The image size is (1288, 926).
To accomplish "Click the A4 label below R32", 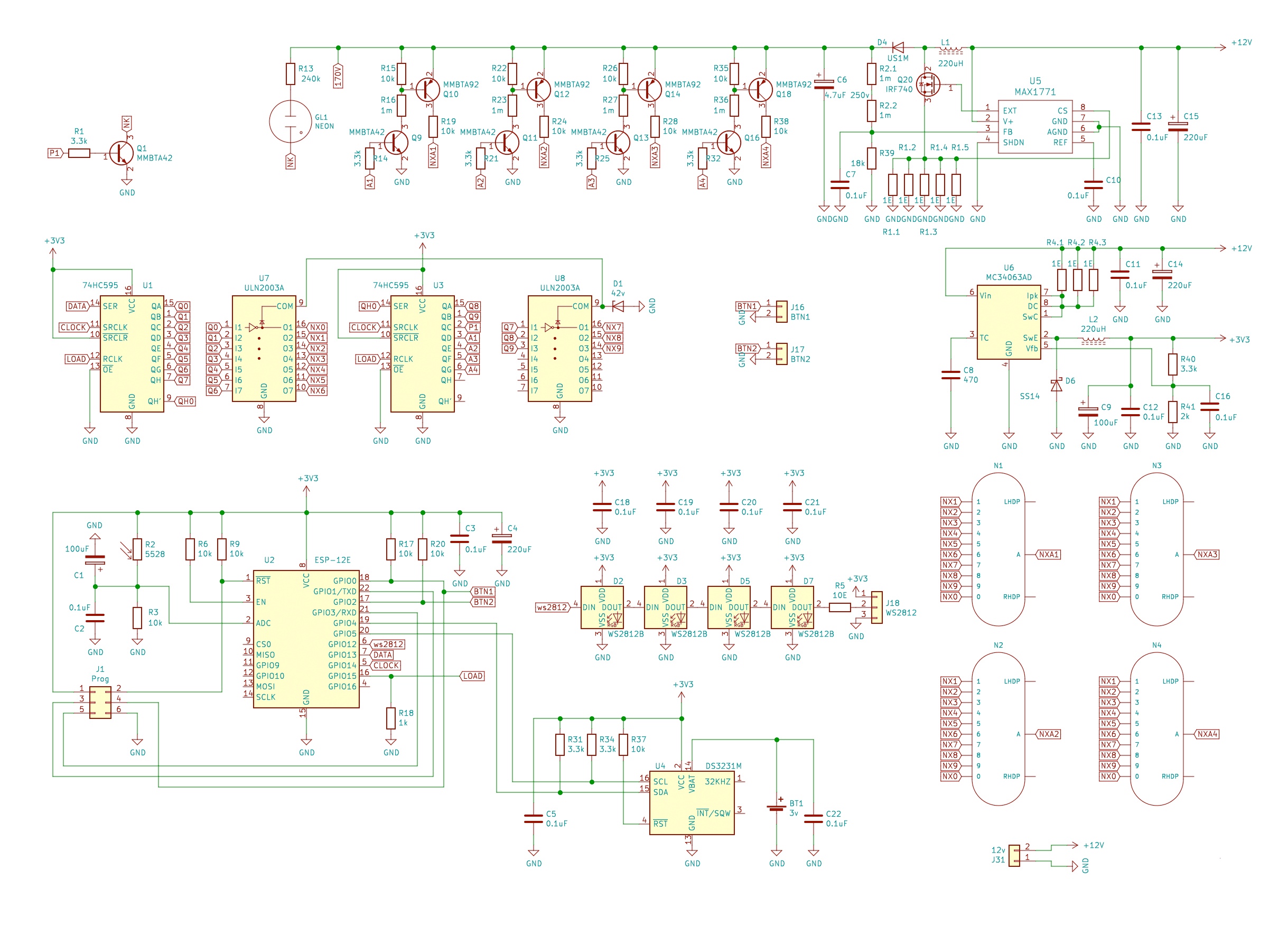I will 703,182.
